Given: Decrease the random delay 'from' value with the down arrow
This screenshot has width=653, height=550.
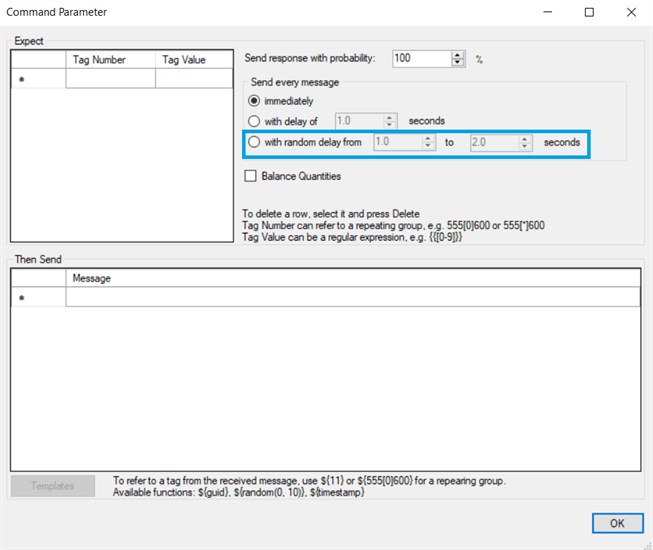Looking at the screenshot, I should [x=428, y=146].
